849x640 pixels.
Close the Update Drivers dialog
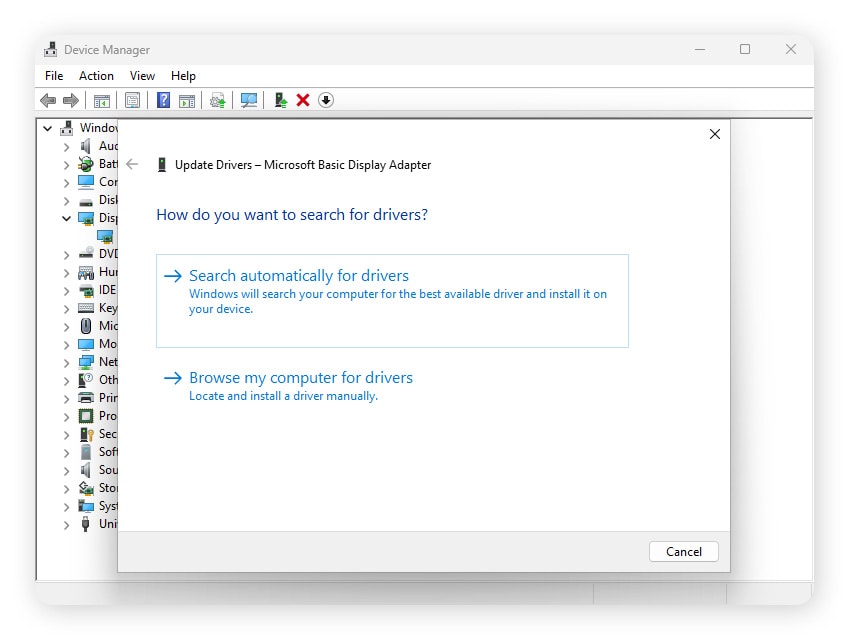[715, 134]
